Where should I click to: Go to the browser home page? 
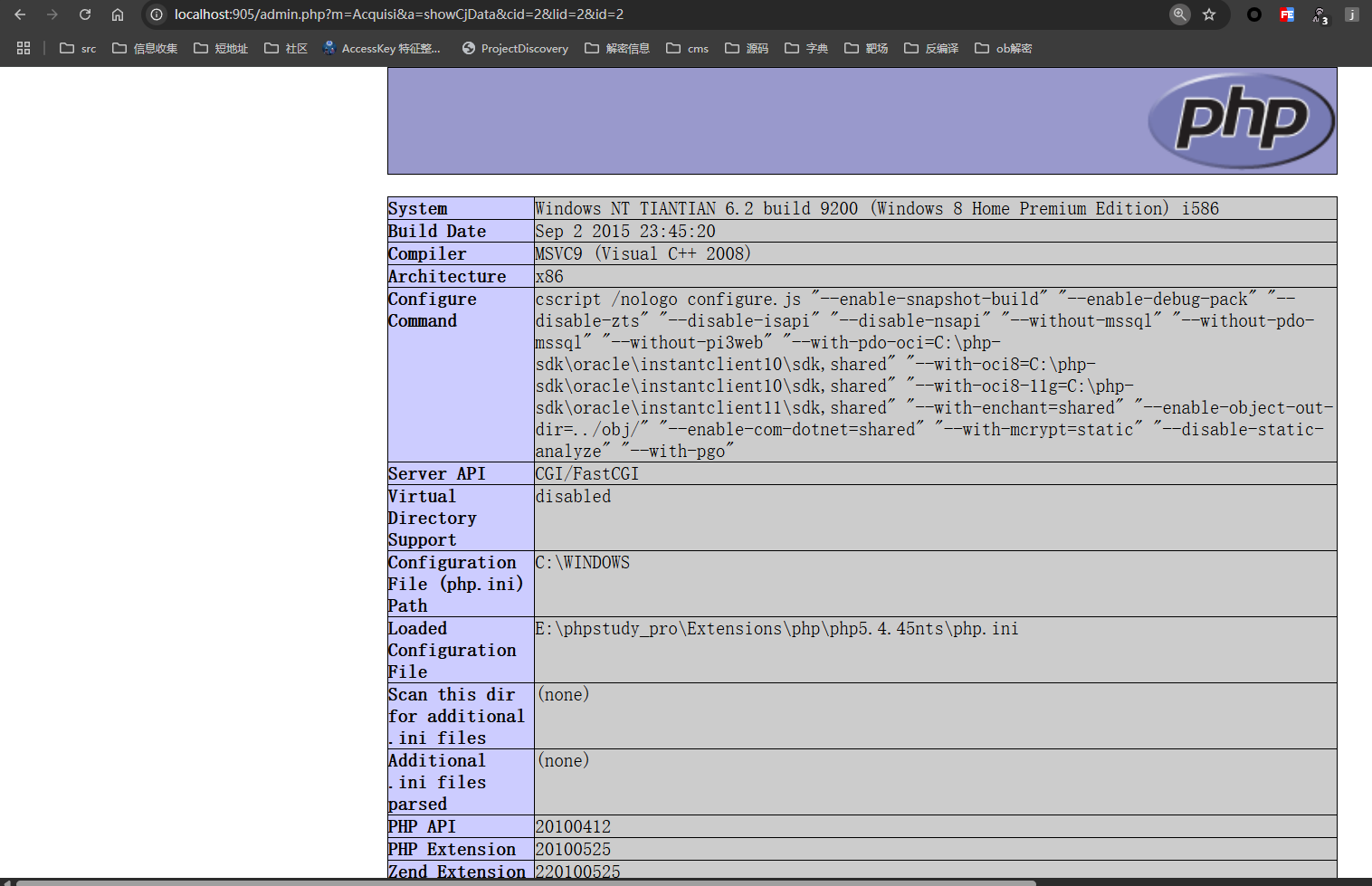tap(118, 14)
